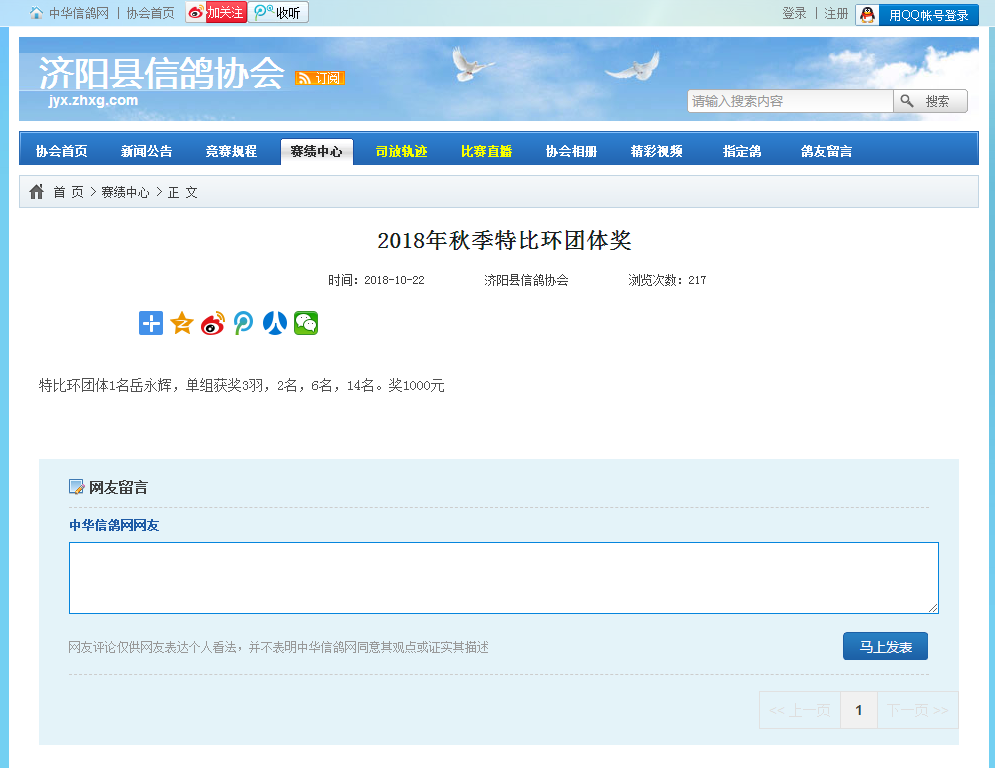The width and height of the screenshot is (995, 768).
Task: Share to Renren via the blue icon
Action: 275,323
